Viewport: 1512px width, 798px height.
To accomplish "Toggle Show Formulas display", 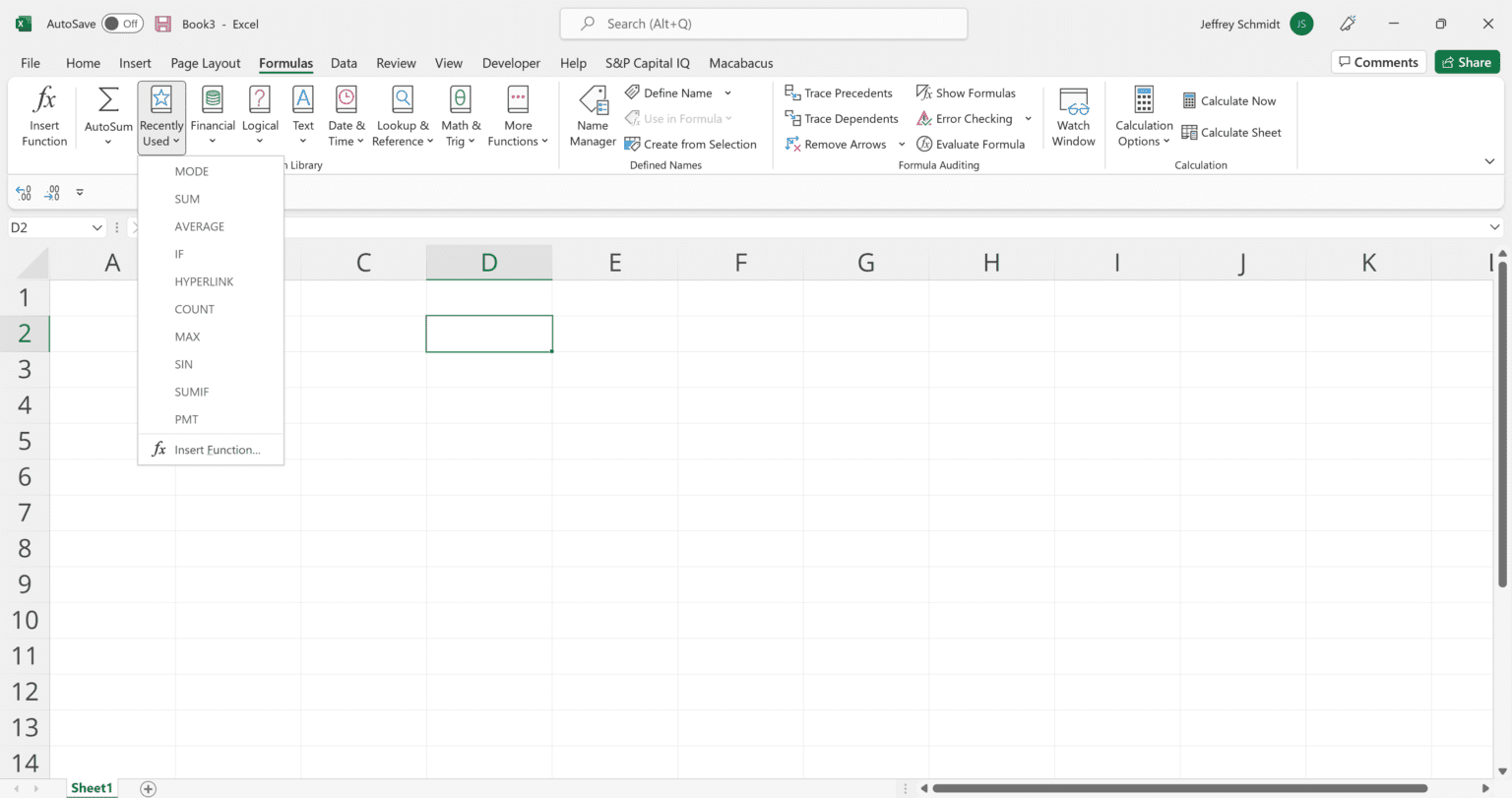I will tap(968, 92).
